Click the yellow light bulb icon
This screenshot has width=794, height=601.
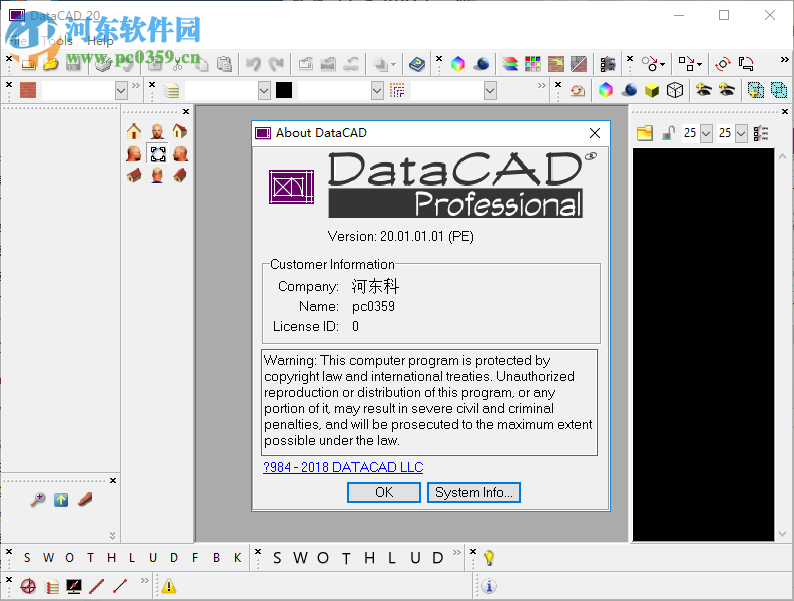(489, 557)
